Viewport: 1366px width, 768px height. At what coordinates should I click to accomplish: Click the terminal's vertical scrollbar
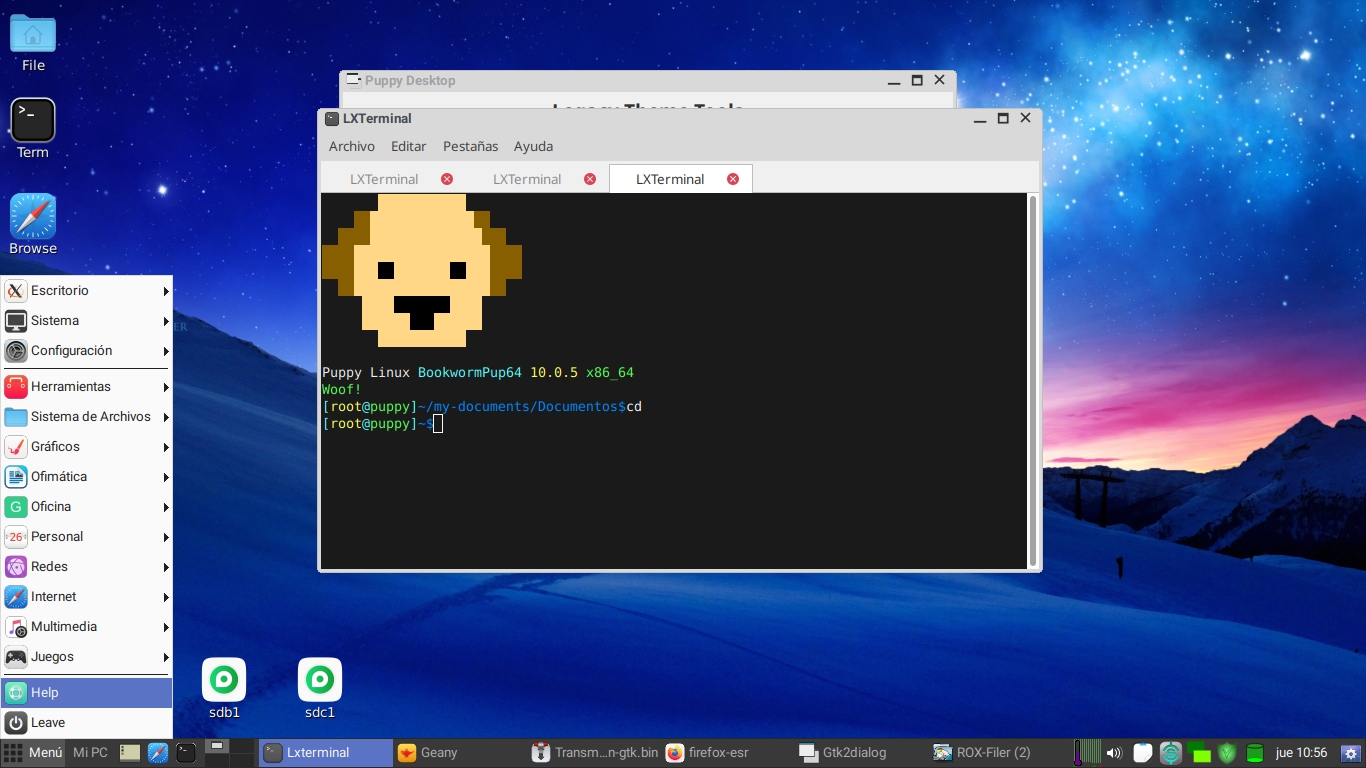pos(1033,381)
